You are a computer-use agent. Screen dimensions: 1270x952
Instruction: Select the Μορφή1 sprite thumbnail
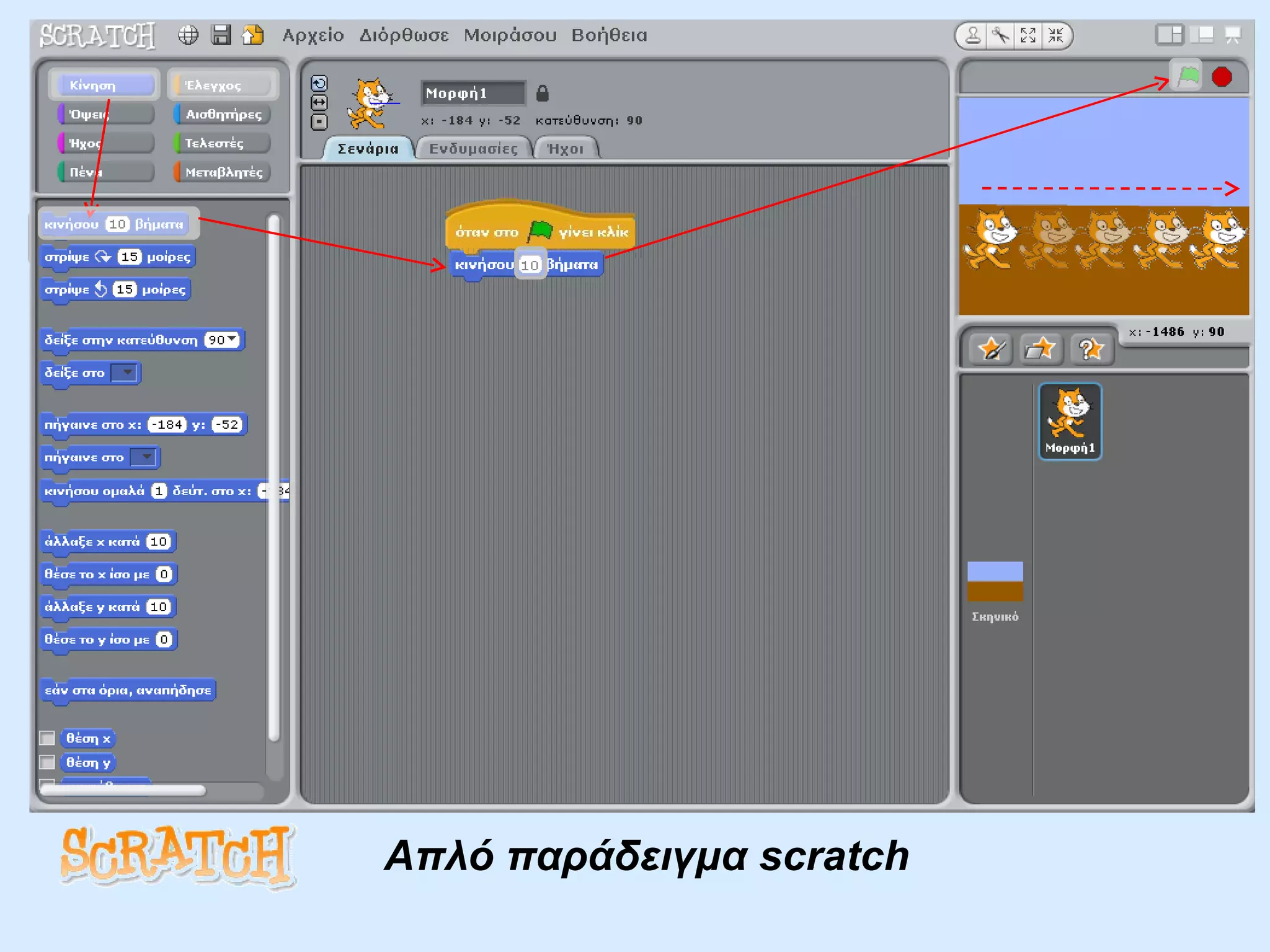point(1070,421)
